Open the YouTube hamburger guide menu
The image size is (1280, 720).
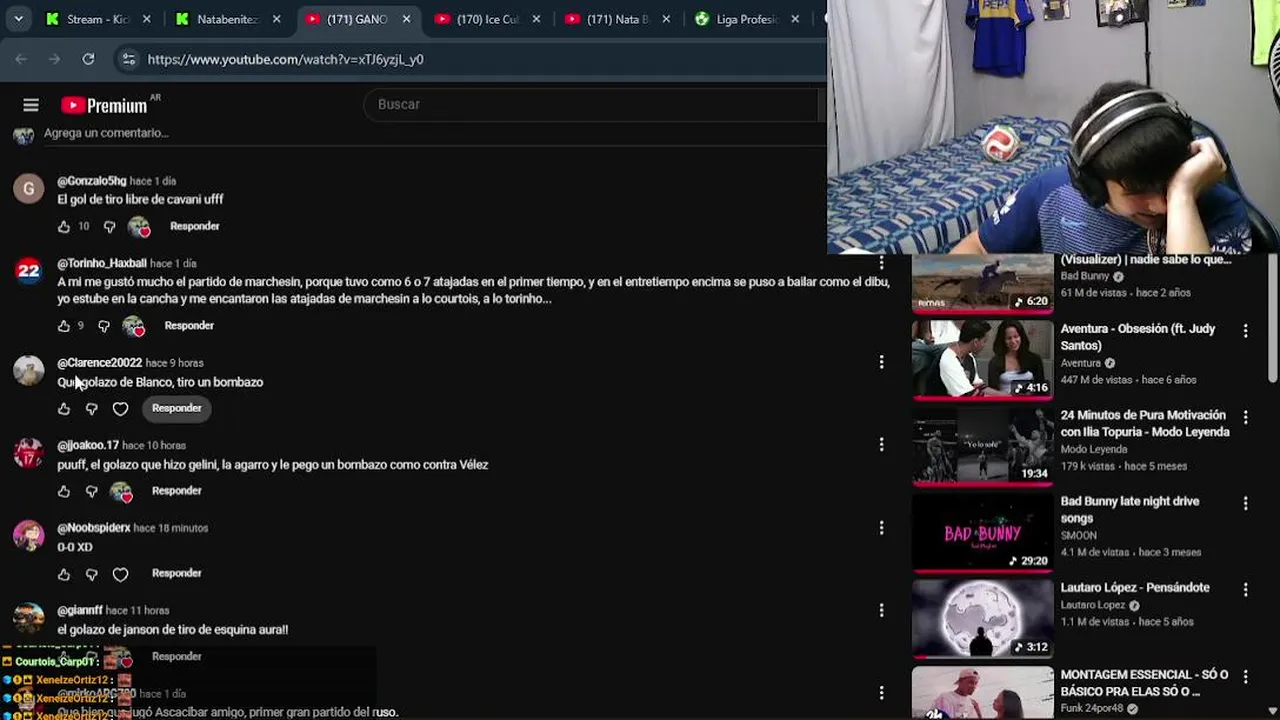pyautogui.click(x=31, y=105)
